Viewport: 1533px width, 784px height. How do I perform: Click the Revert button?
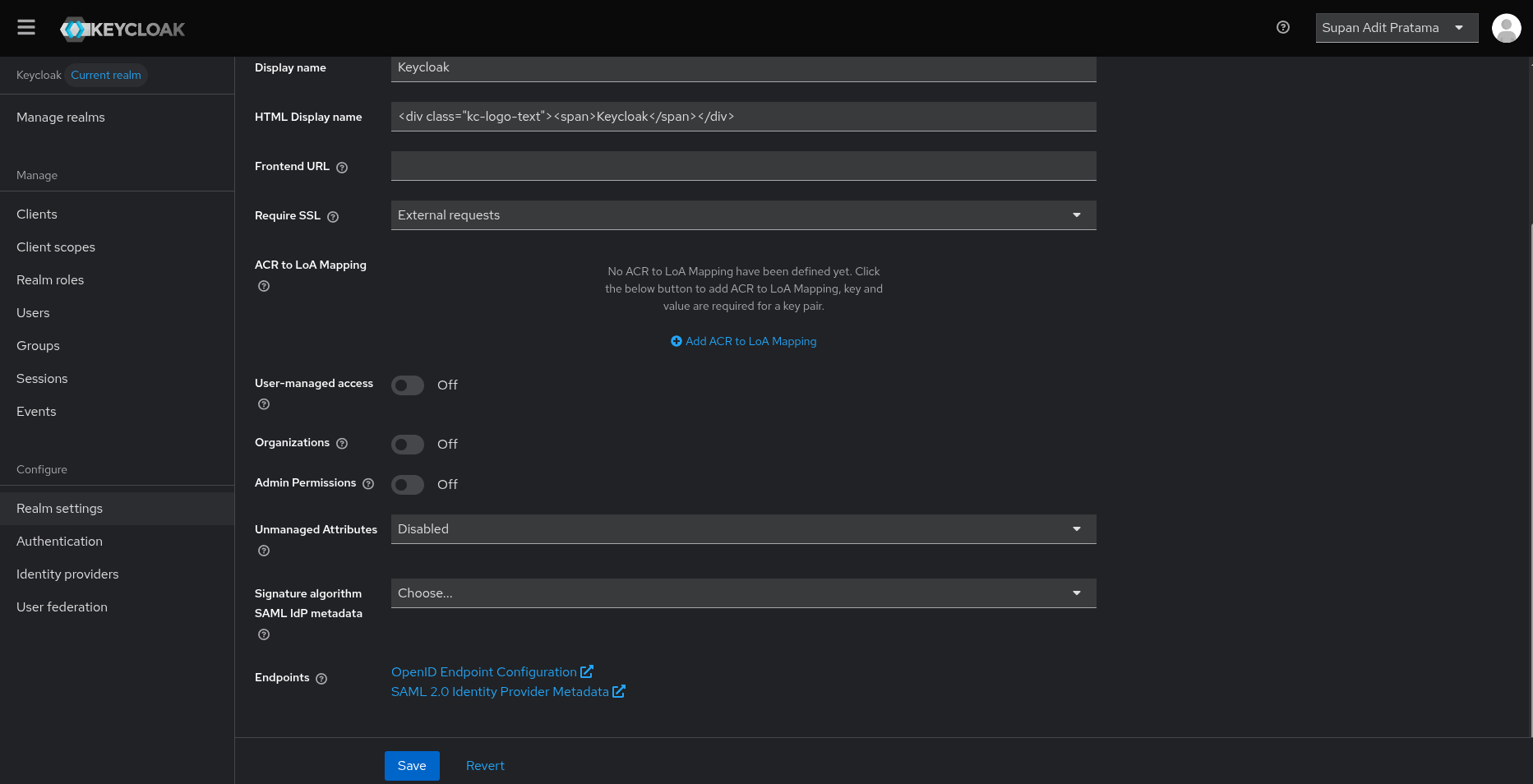[x=485, y=766]
